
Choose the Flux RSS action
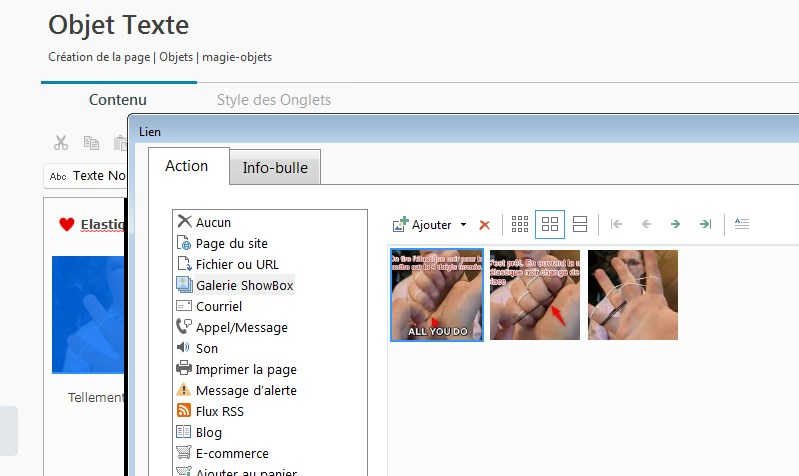(210, 411)
